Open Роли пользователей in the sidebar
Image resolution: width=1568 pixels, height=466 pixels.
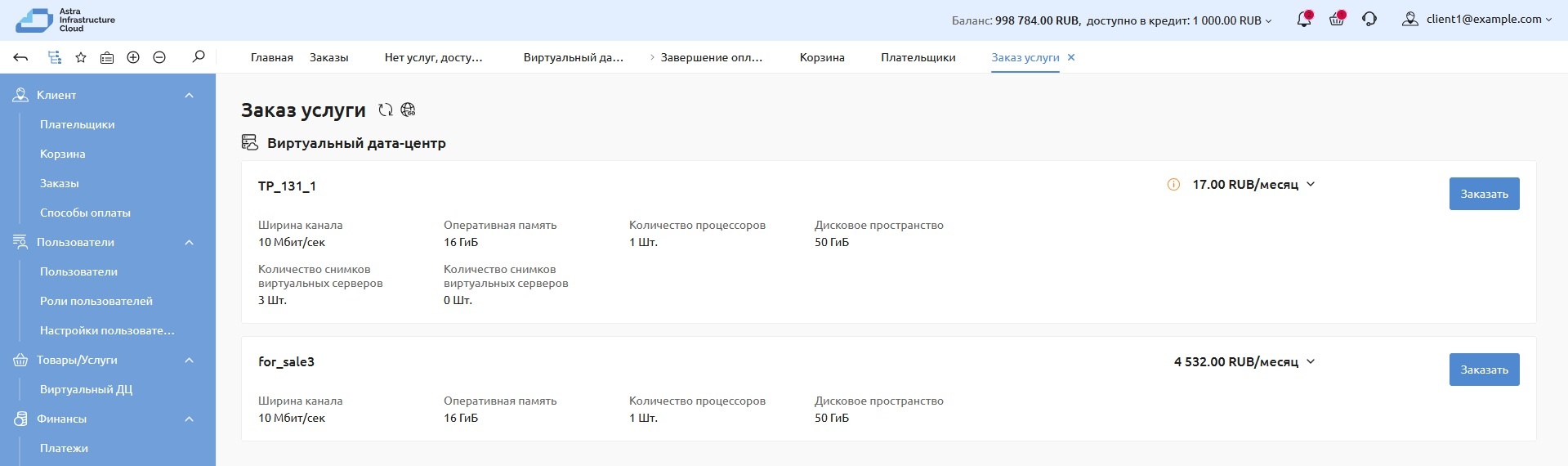point(96,301)
